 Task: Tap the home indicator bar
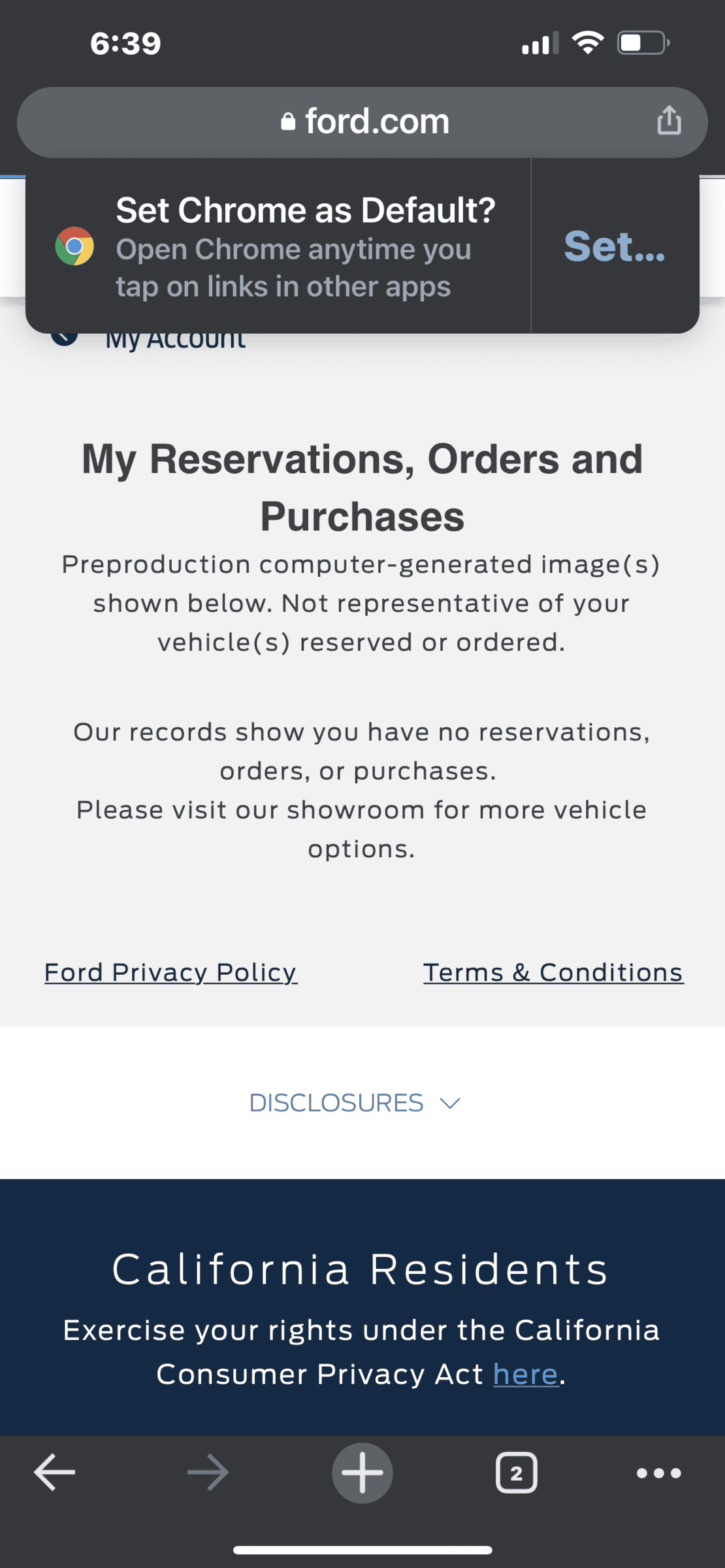pyautogui.click(x=362, y=1550)
